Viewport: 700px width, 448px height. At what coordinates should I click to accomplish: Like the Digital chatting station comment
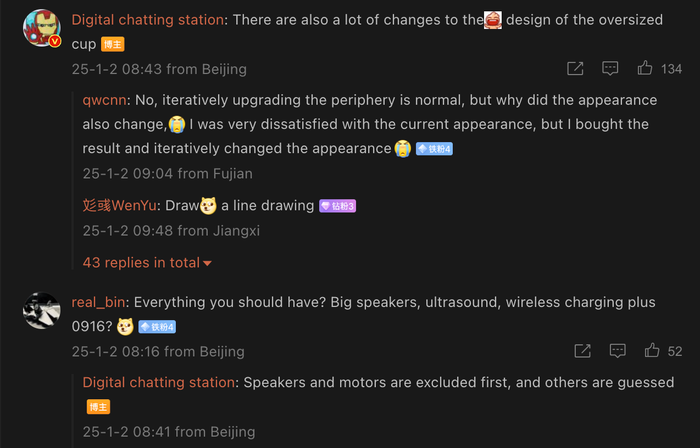point(645,68)
